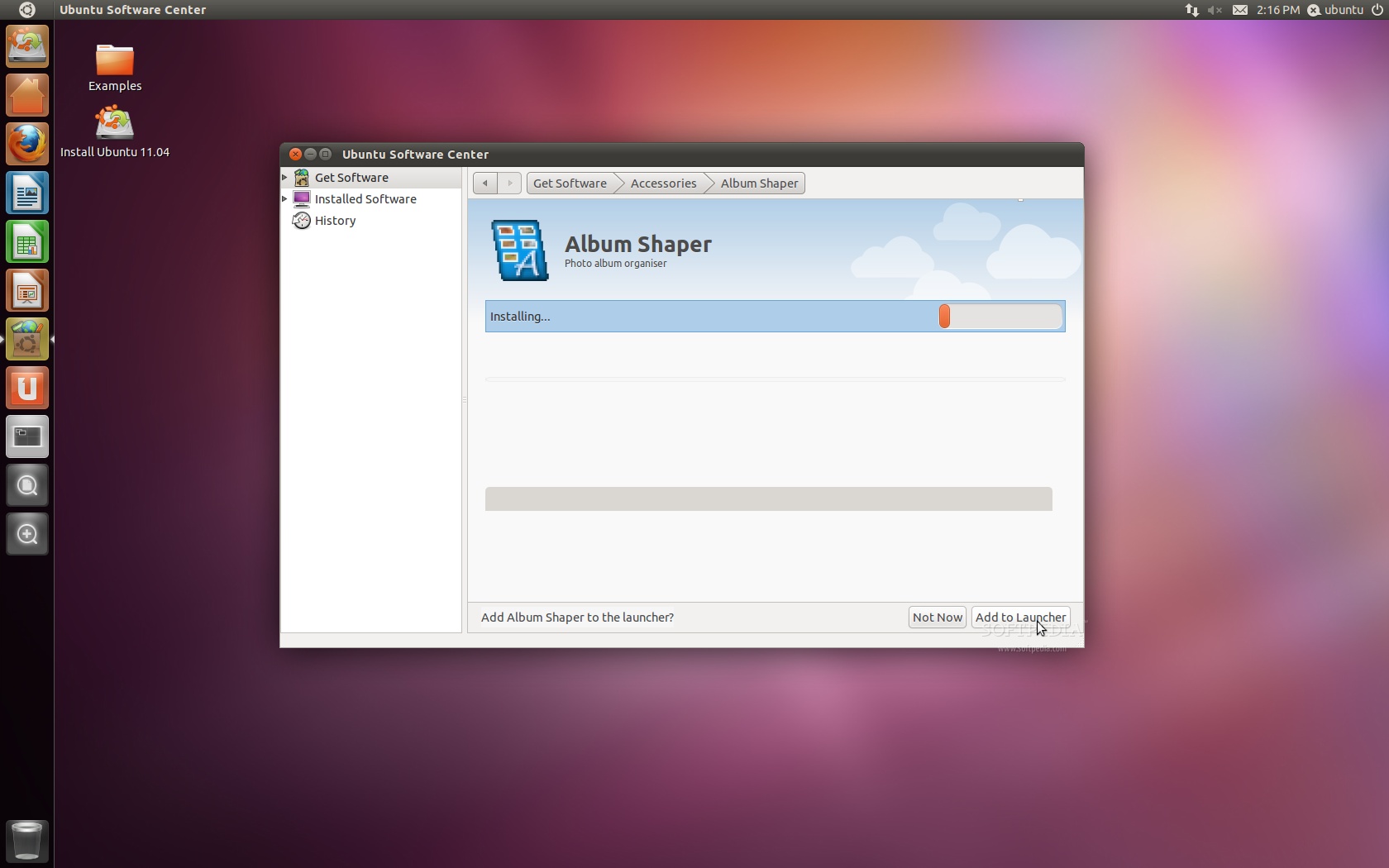
Task: Maximize the Ubuntu Software Center window
Action: pyautogui.click(x=325, y=154)
